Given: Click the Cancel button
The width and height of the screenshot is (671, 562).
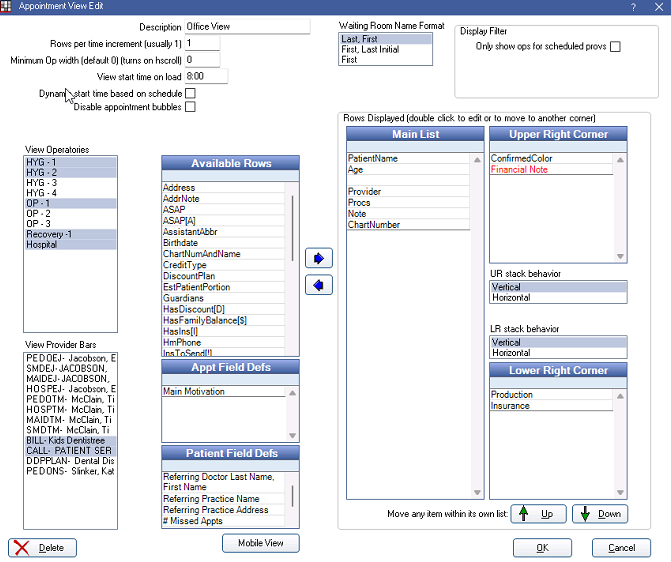Looking at the screenshot, I should (621, 548).
